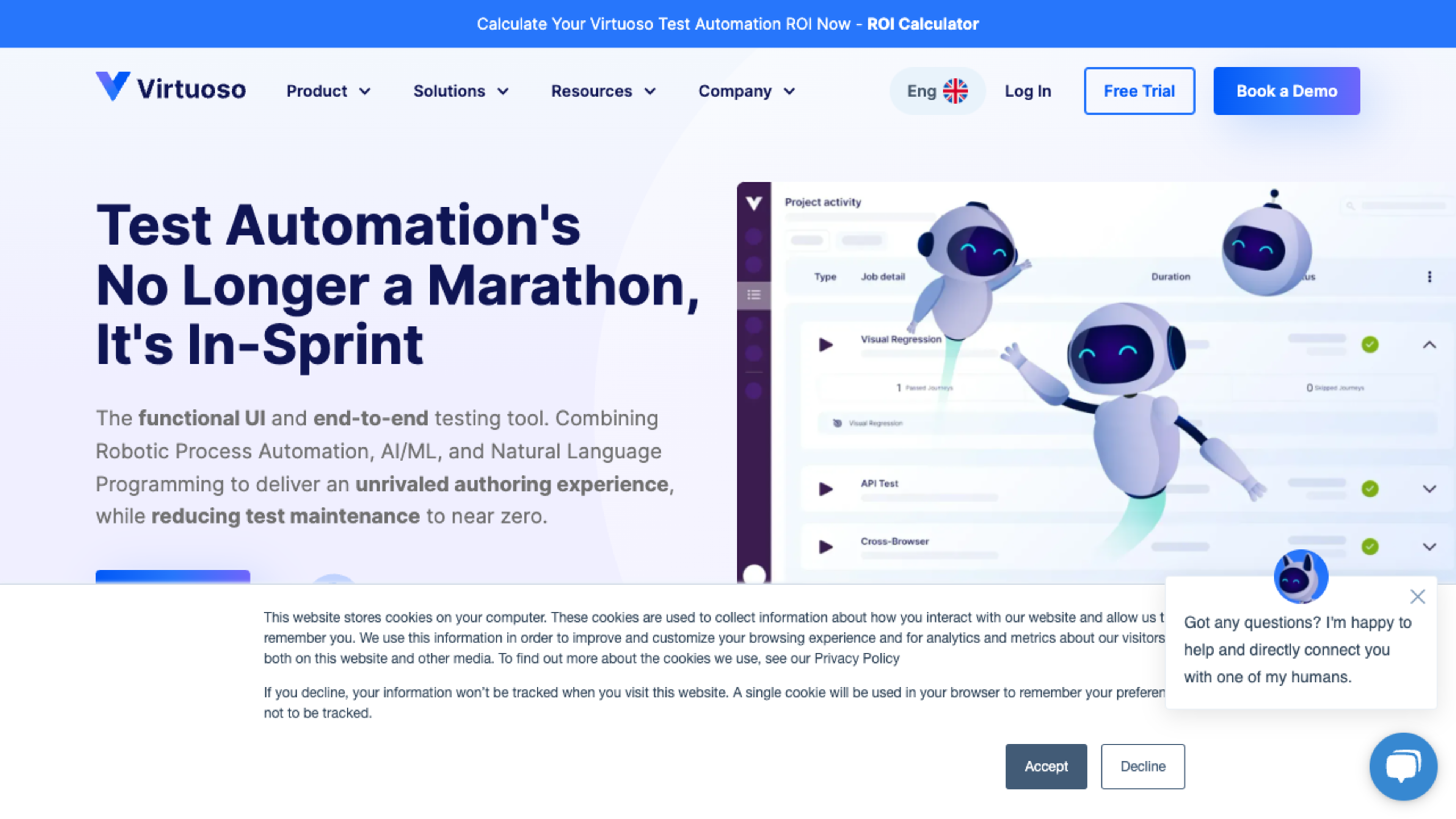
Task: Open the Eng language selector
Action: point(937,91)
